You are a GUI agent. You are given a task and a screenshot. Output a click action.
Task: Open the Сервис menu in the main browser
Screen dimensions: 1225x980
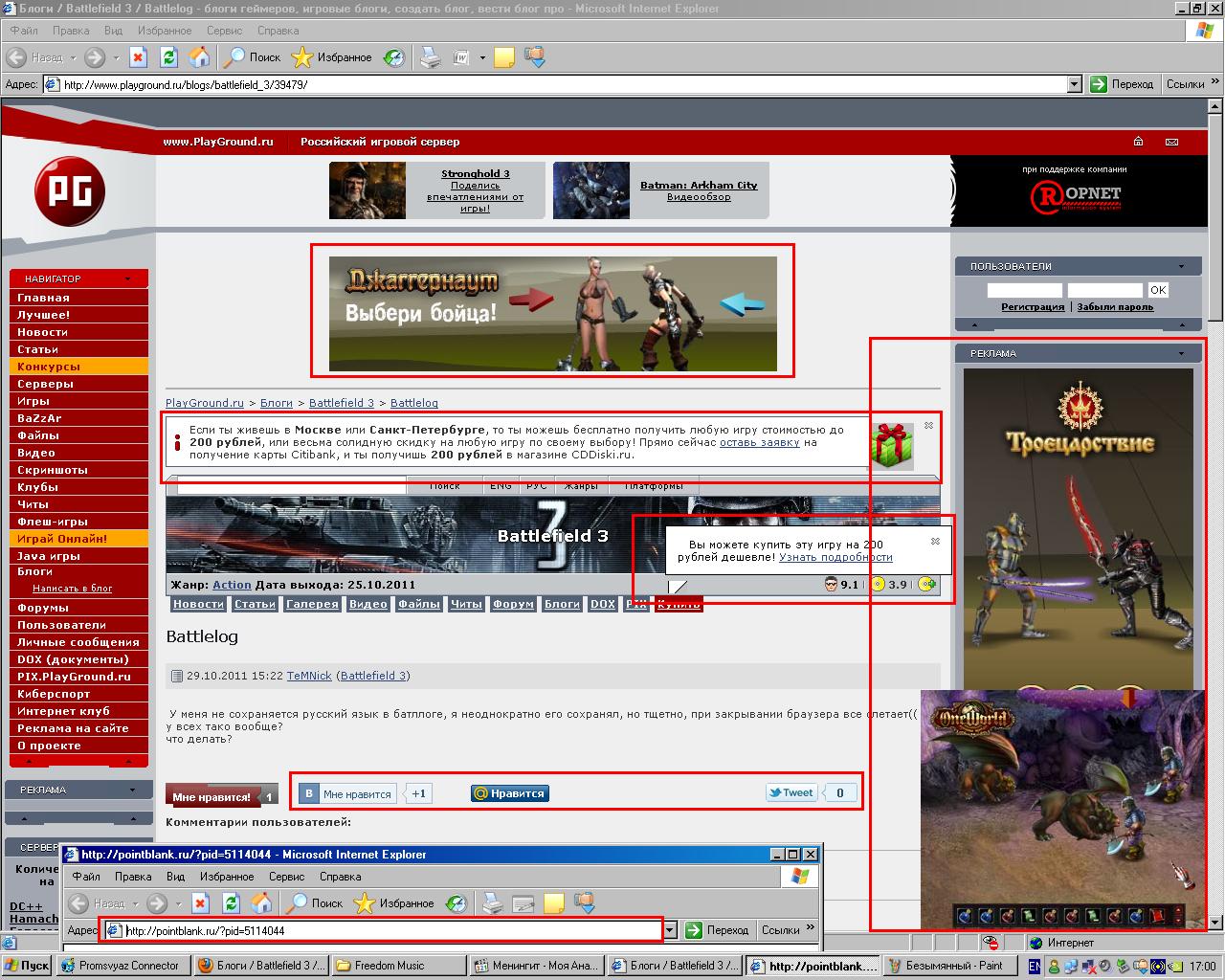224,31
